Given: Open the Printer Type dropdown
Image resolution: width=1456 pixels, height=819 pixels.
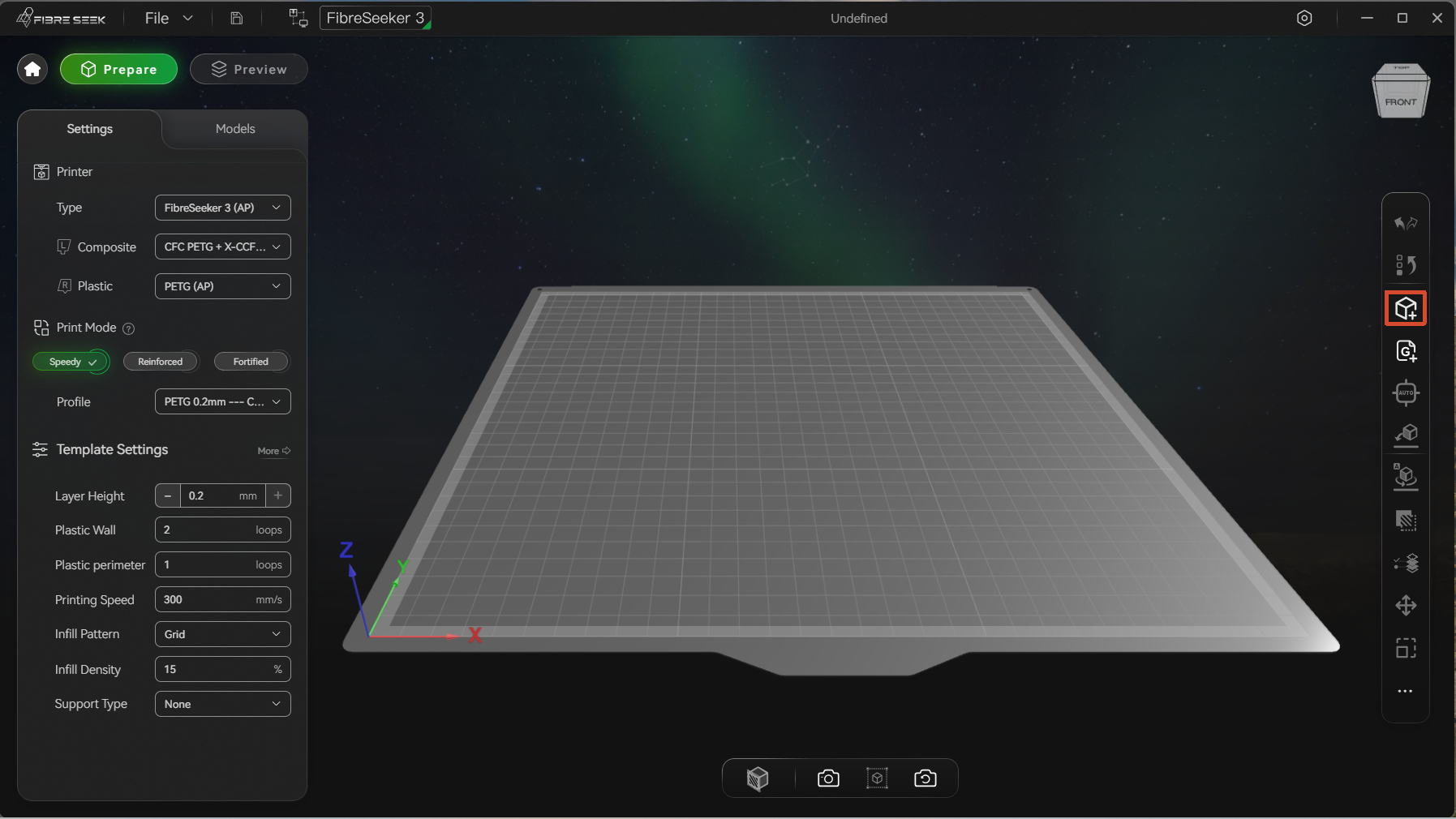Looking at the screenshot, I should 222,208.
